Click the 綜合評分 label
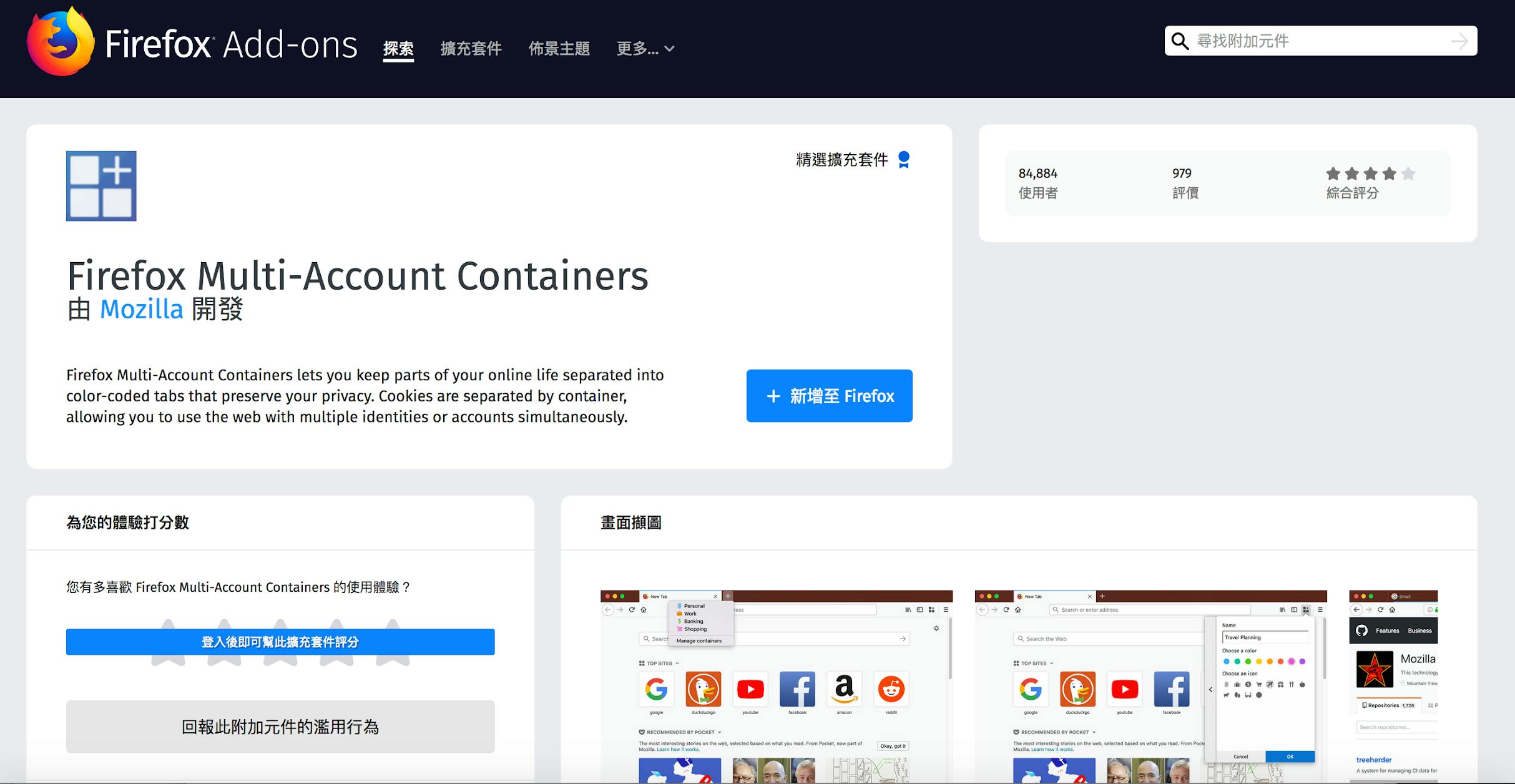 1352,193
